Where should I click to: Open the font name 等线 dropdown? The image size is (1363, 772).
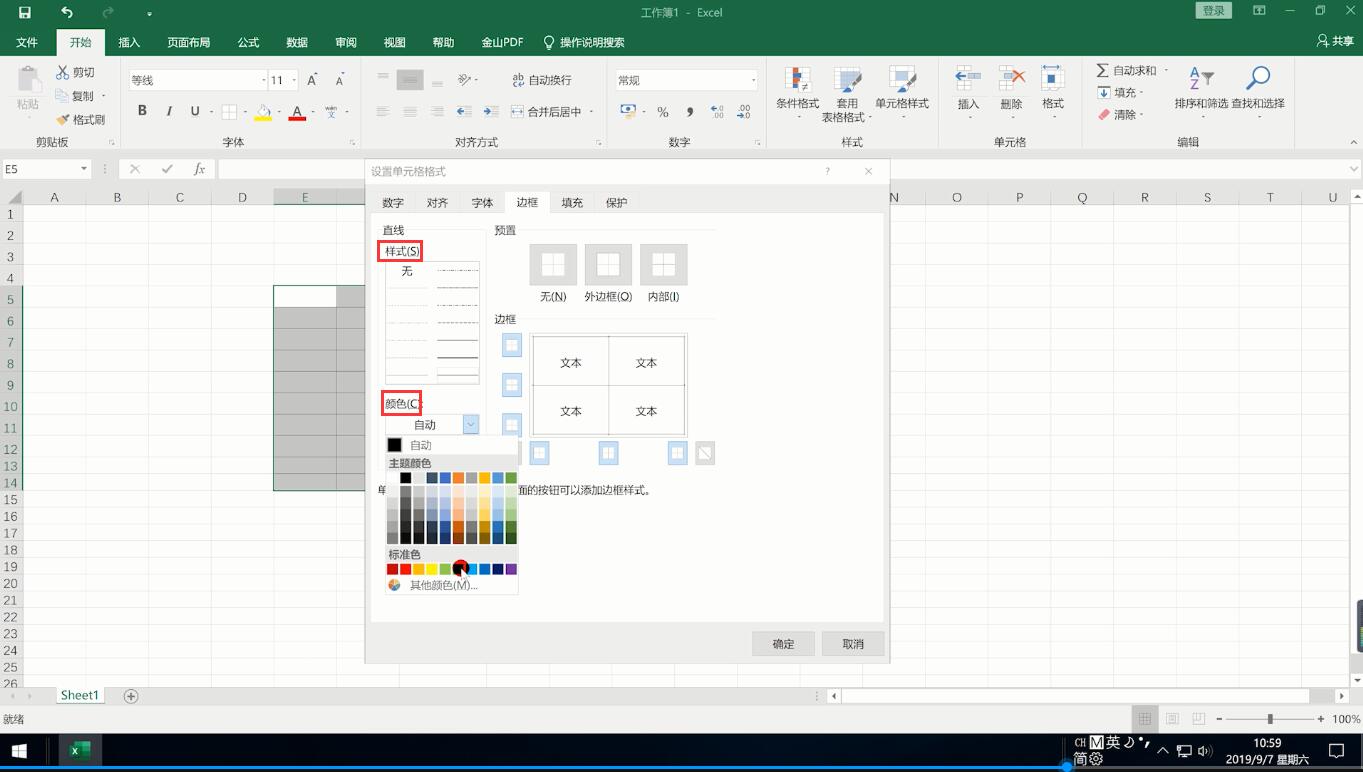[263, 80]
